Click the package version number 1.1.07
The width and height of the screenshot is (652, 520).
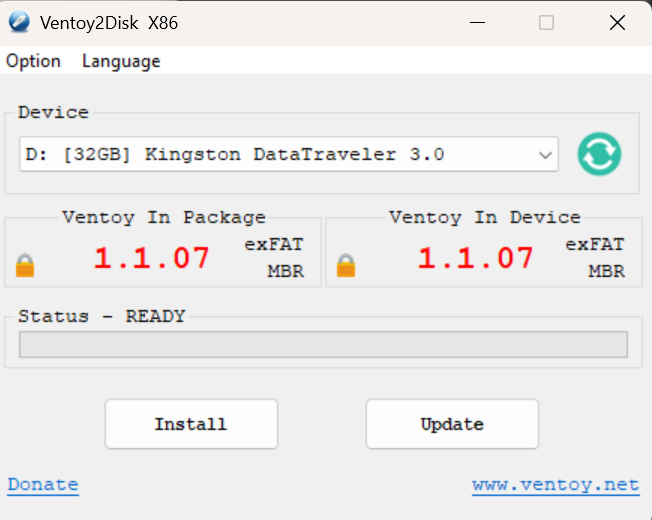point(152,258)
